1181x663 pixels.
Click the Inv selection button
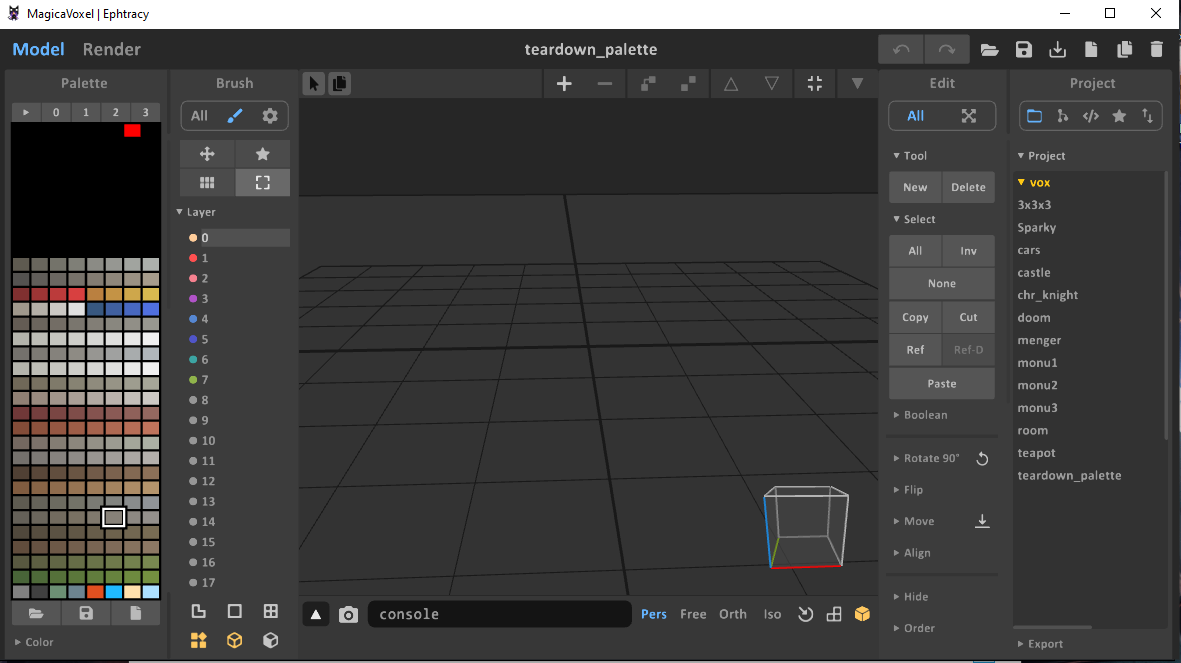969,251
